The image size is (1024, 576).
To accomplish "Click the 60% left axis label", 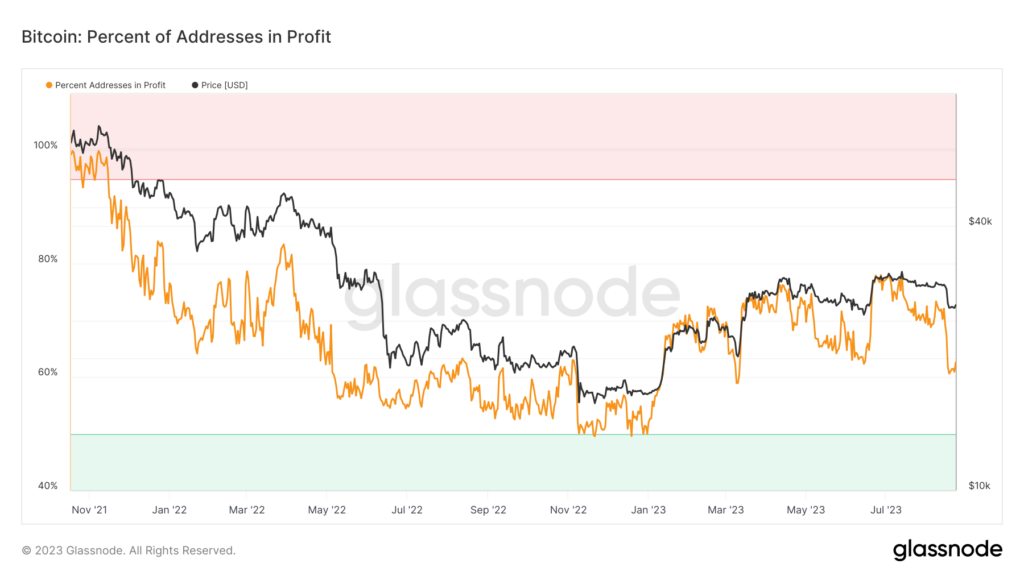I will coord(46,373).
